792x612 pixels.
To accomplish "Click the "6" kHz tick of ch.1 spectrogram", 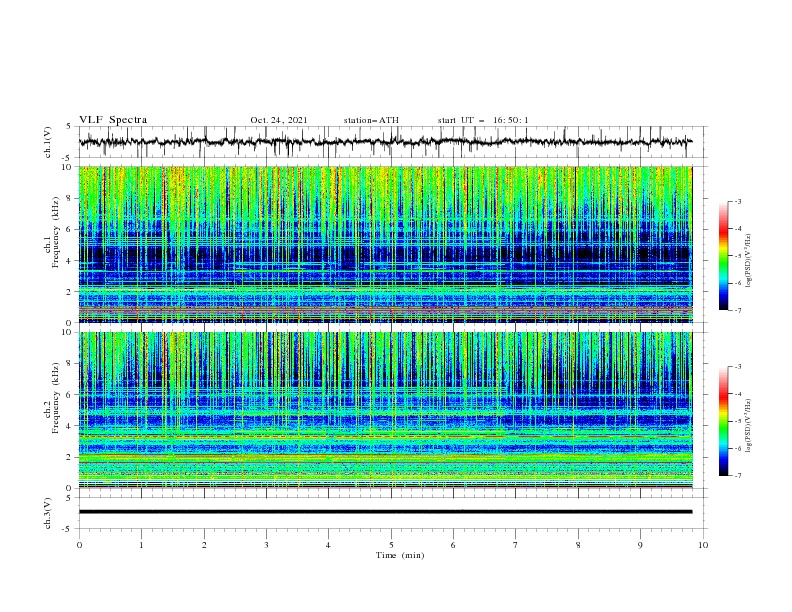I will (x=71, y=229).
